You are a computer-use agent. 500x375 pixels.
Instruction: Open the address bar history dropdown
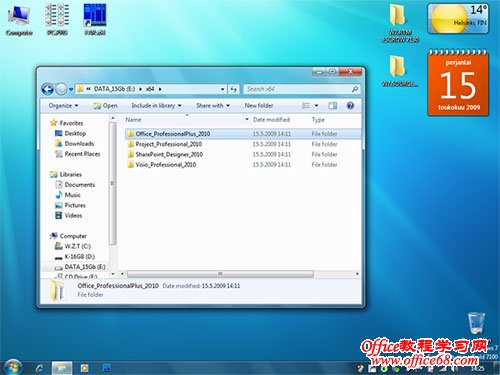click(x=223, y=89)
